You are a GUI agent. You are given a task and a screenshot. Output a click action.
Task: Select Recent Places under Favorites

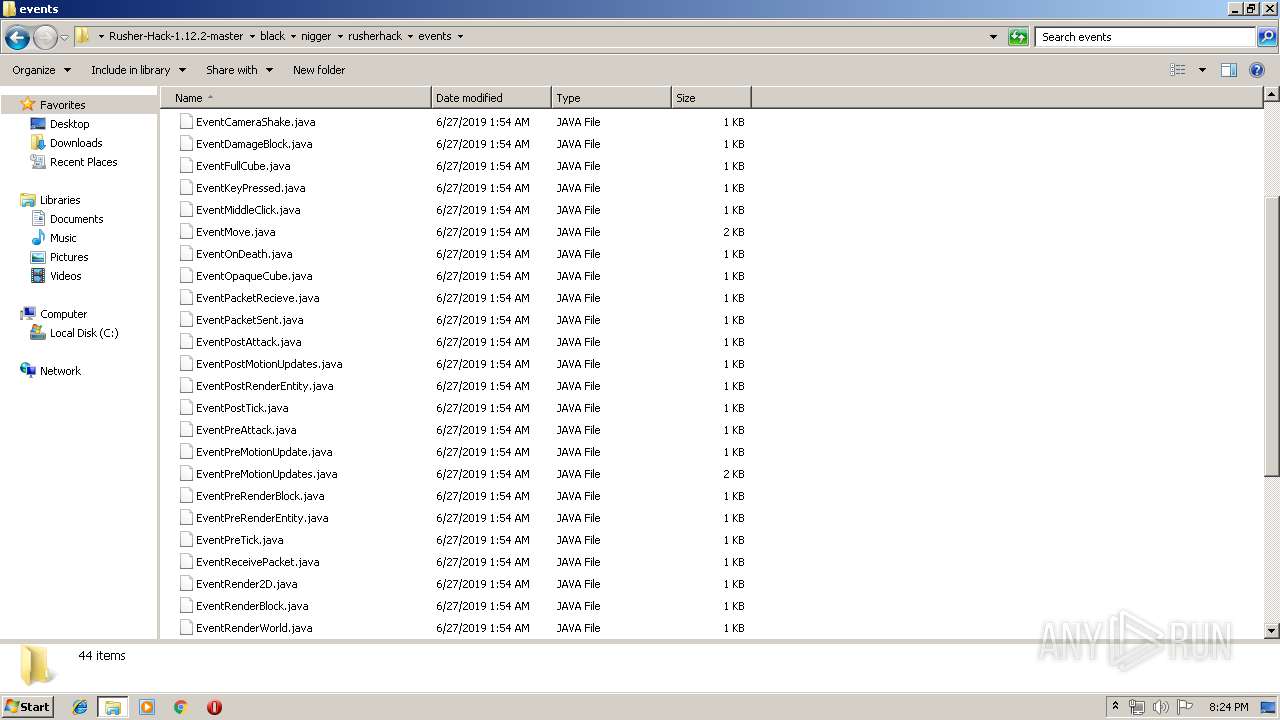[83, 162]
